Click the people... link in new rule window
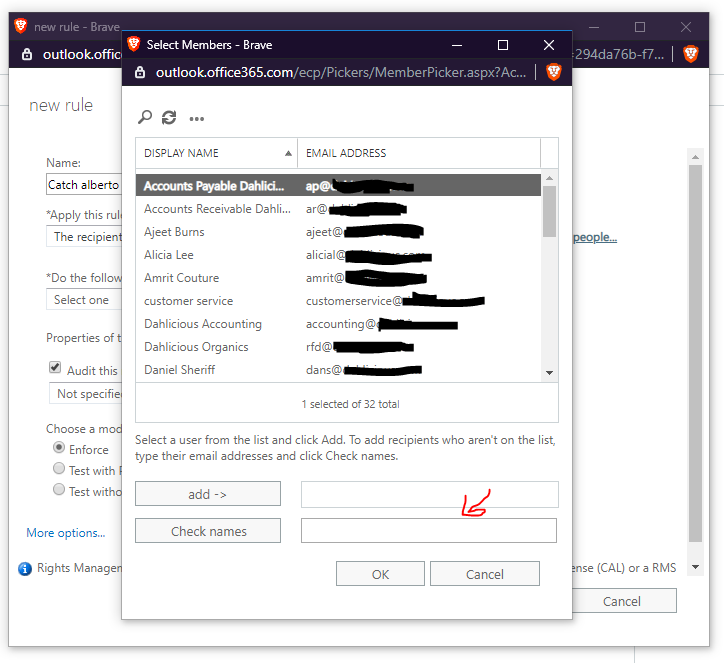Viewport: 724px width, 663px height. (x=595, y=237)
